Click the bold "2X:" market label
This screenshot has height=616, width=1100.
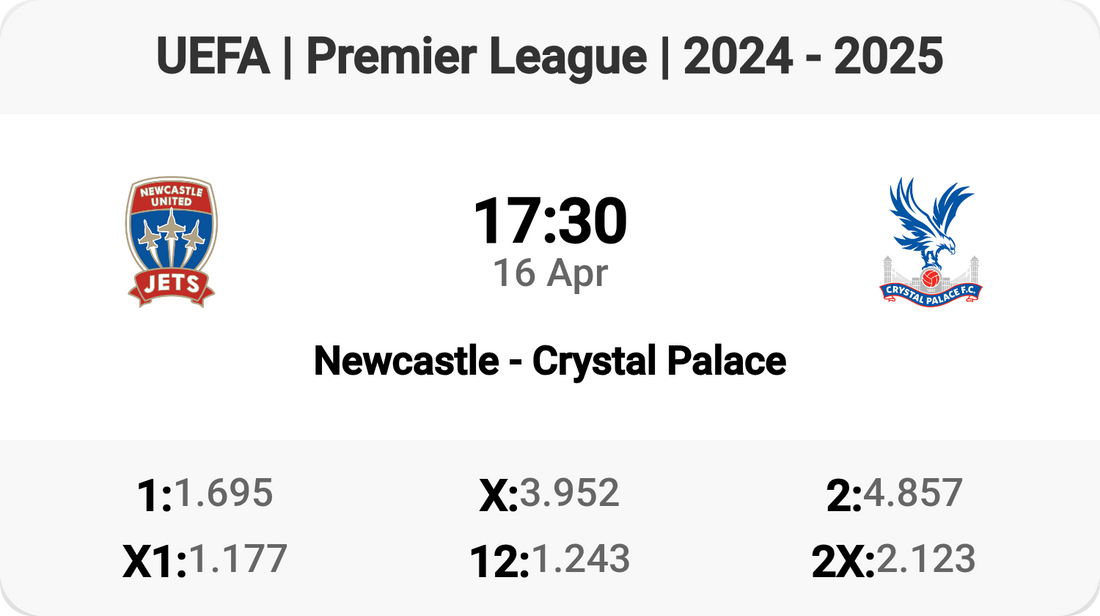pos(843,562)
